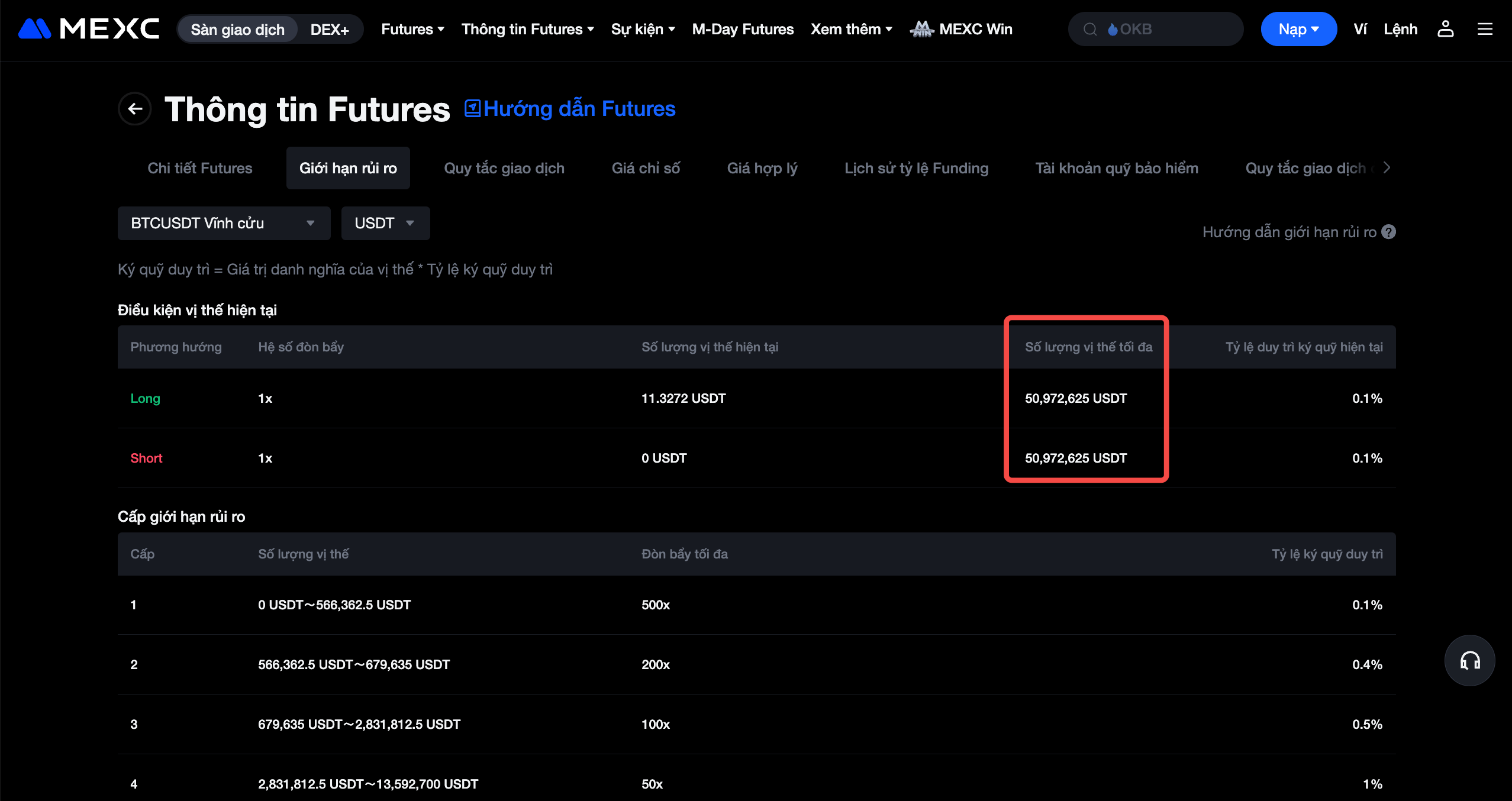The height and width of the screenshot is (801, 1512).
Task: Open Xem thêm navigation dropdown
Action: pyautogui.click(x=851, y=29)
